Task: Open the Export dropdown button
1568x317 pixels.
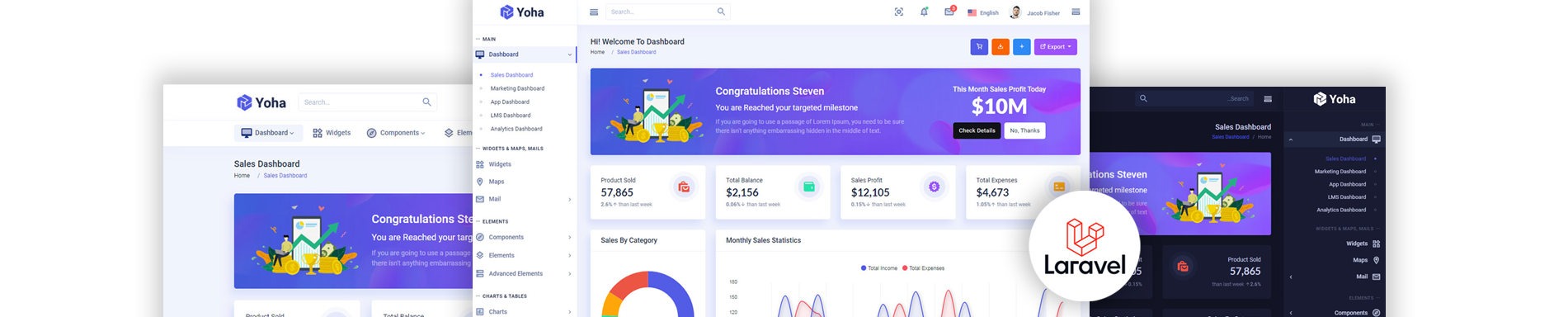Action: [1056, 47]
